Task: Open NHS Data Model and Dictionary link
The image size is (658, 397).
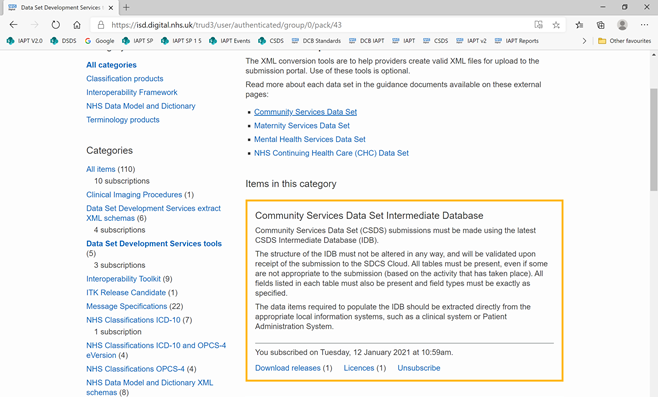Action: click(x=141, y=106)
